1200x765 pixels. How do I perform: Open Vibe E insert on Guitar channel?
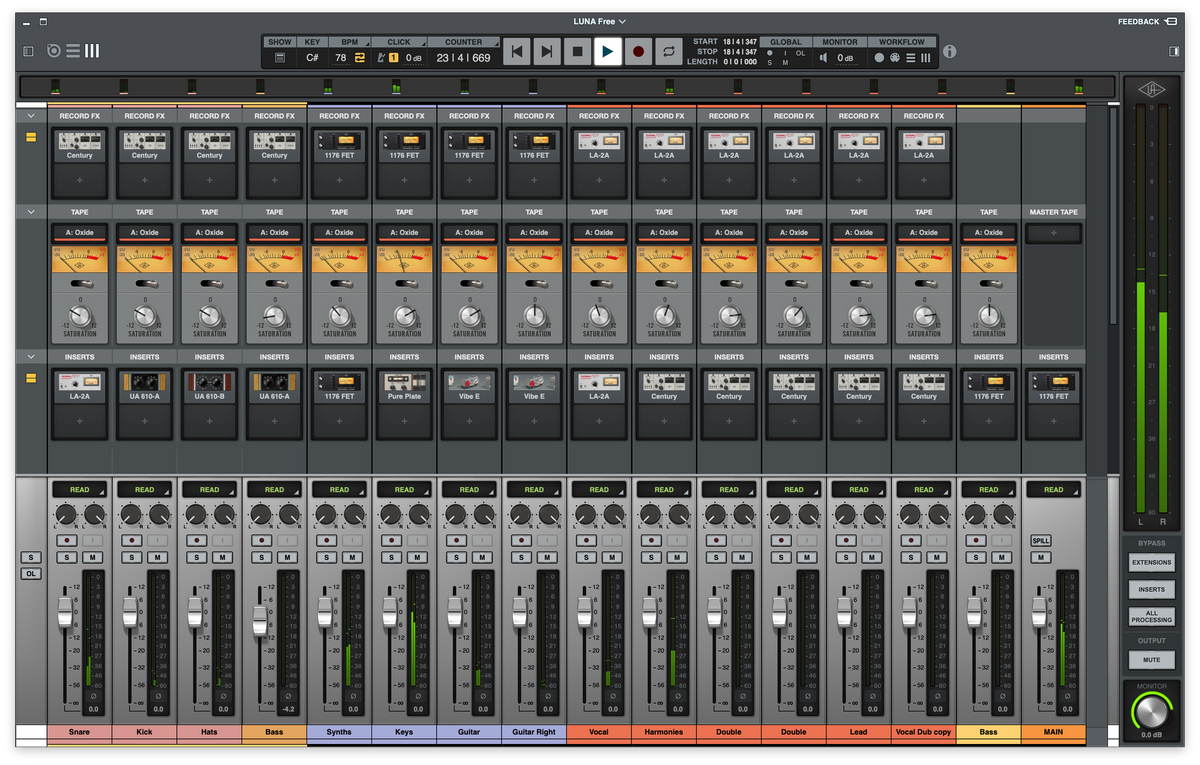(x=469, y=387)
